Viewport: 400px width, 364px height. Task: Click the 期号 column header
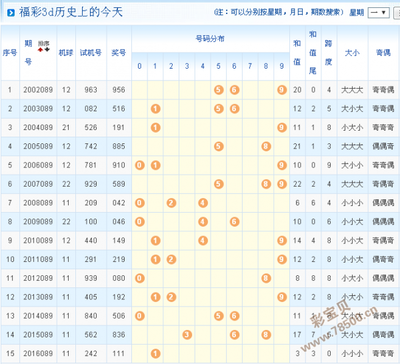point(28,53)
